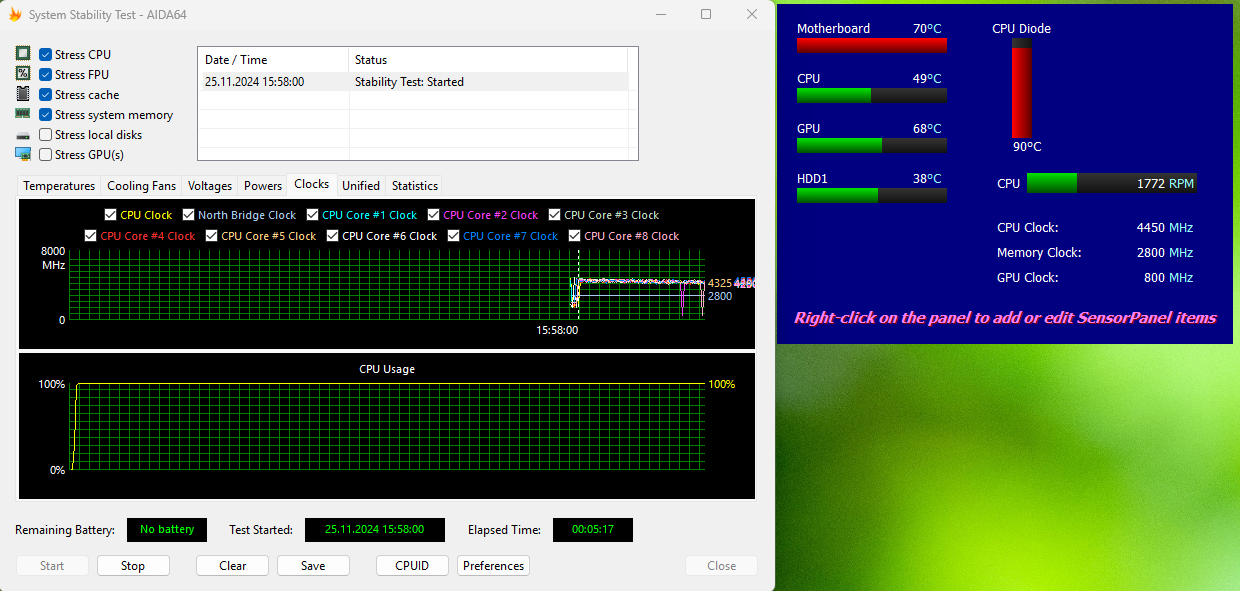
Task: Click the Motherboard temperature bar in SensorPanel
Action: 872,45
